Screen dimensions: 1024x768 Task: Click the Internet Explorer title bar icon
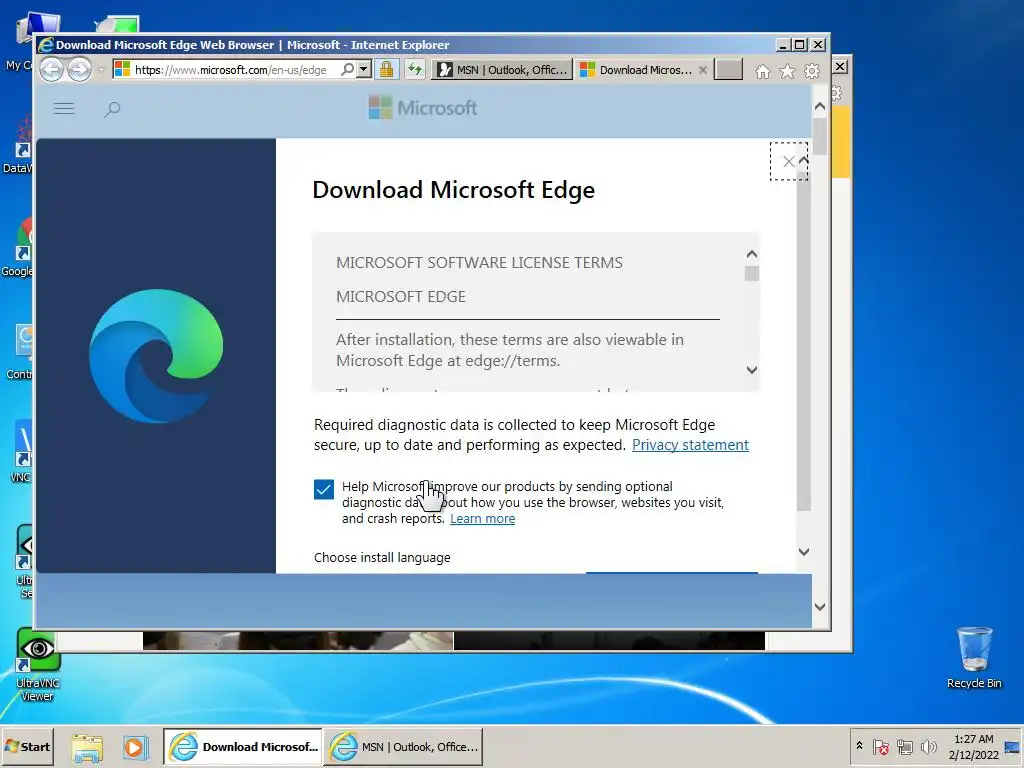click(46, 45)
